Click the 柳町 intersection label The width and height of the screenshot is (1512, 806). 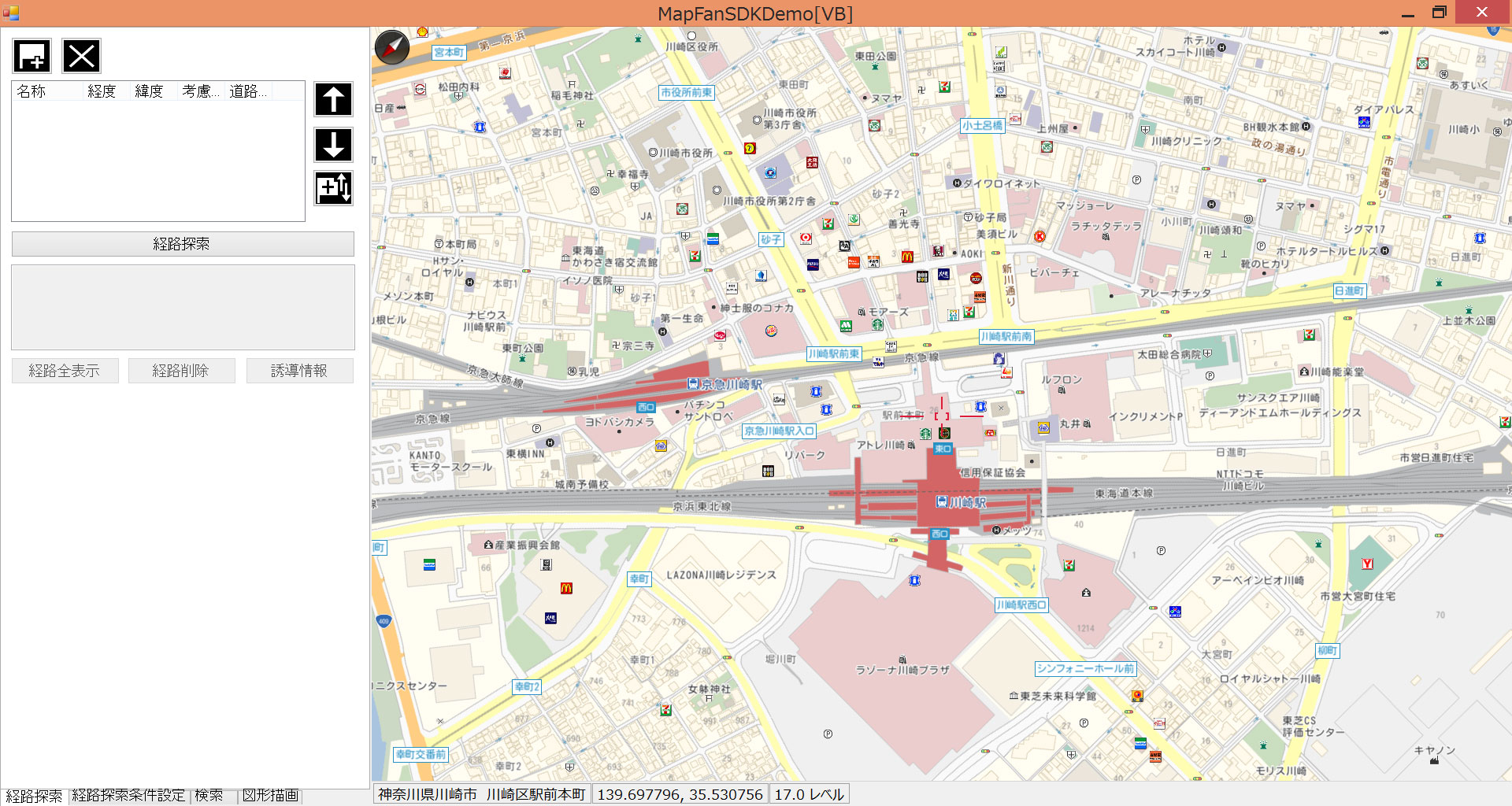1328,651
